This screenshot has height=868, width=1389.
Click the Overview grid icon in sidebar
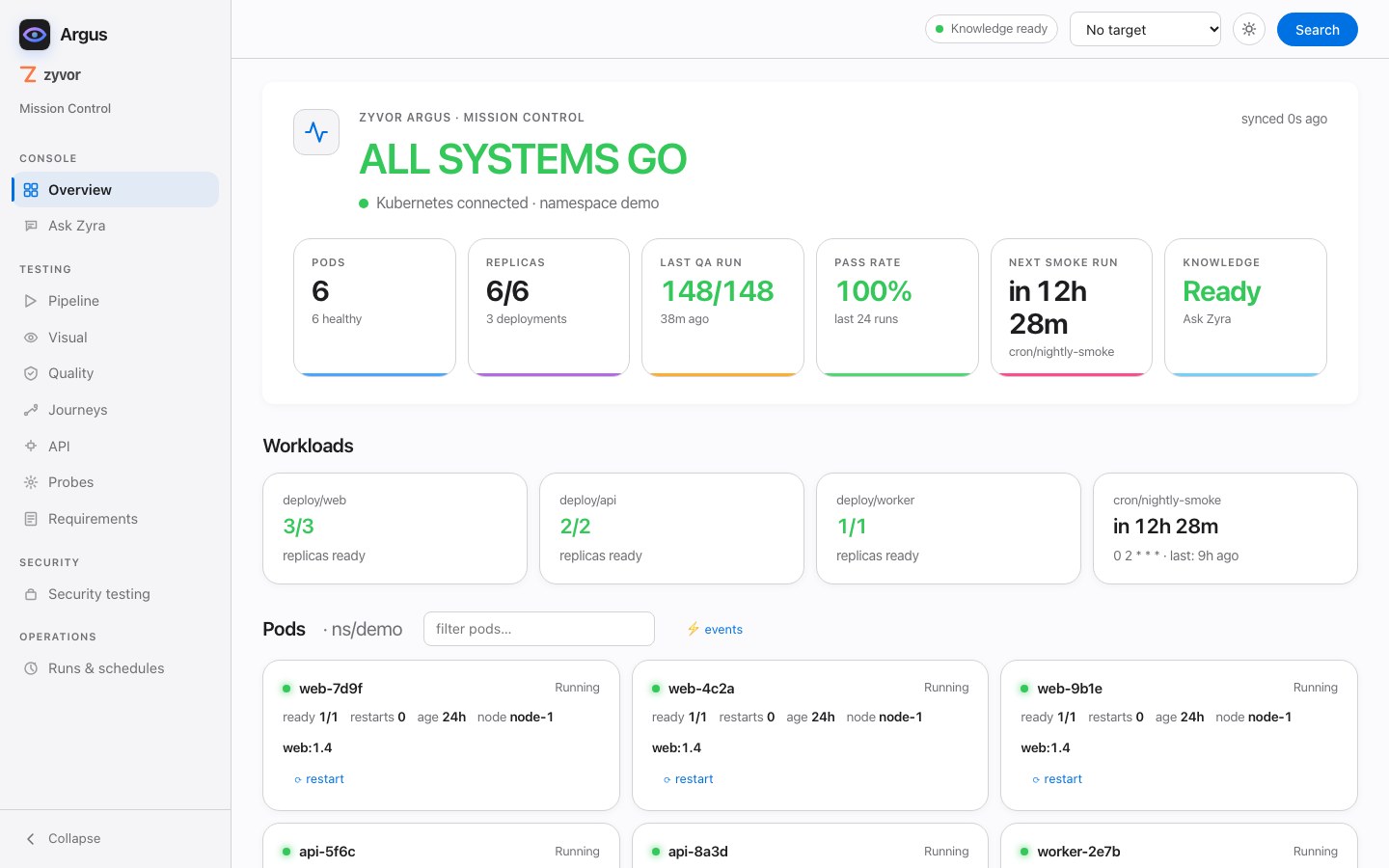(x=31, y=190)
